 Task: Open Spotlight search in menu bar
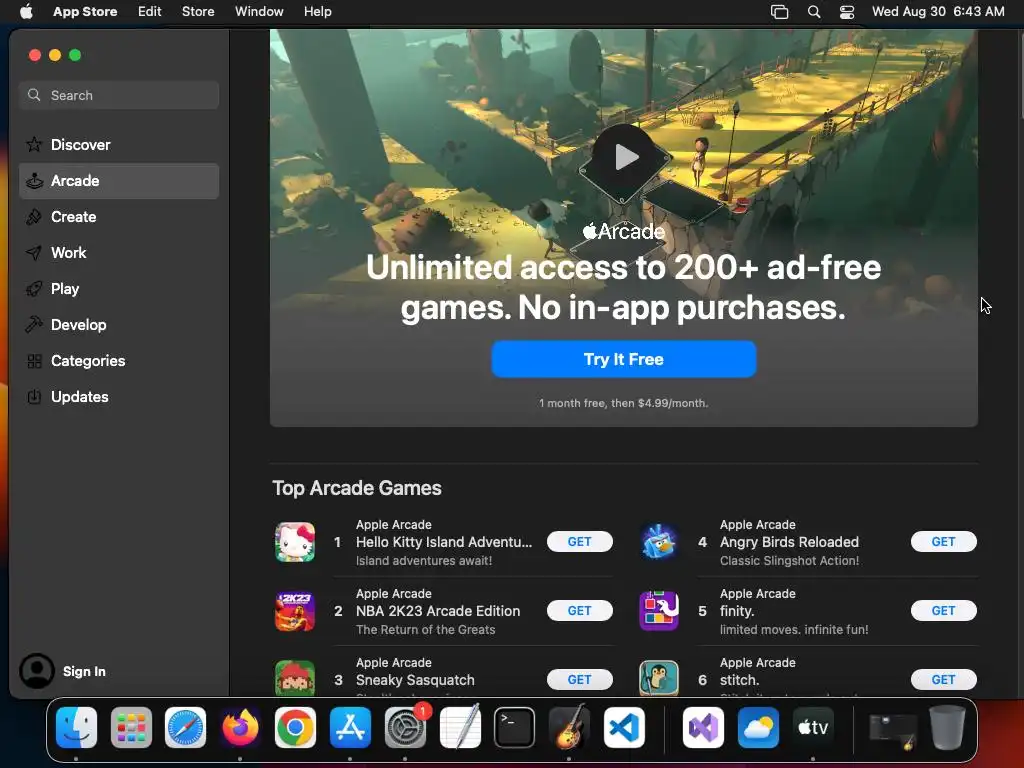(x=814, y=12)
